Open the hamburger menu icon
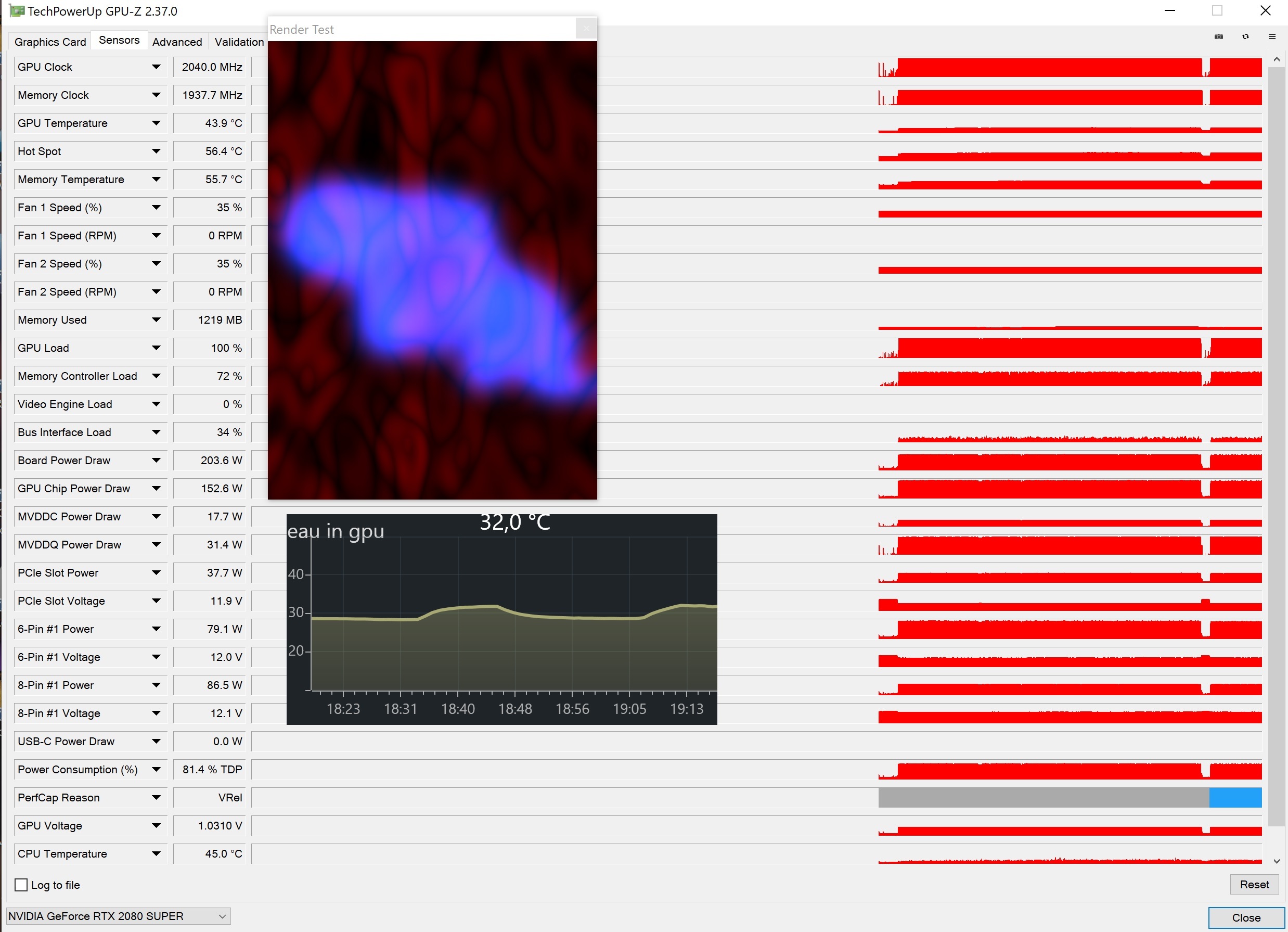This screenshot has width=1288, height=932. [1272, 36]
